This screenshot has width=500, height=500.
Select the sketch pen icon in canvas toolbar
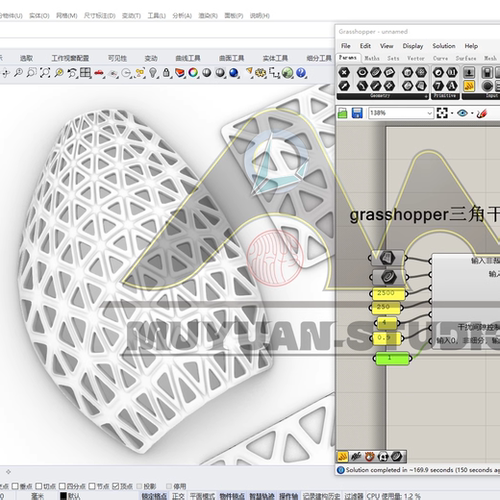pyautogui.click(x=481, y=113)
